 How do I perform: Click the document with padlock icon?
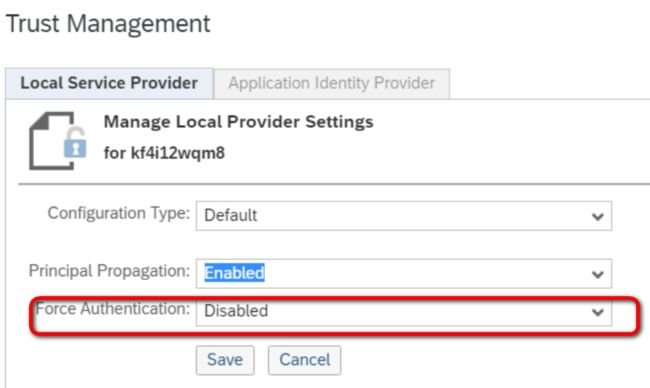[x=58, y=141]
